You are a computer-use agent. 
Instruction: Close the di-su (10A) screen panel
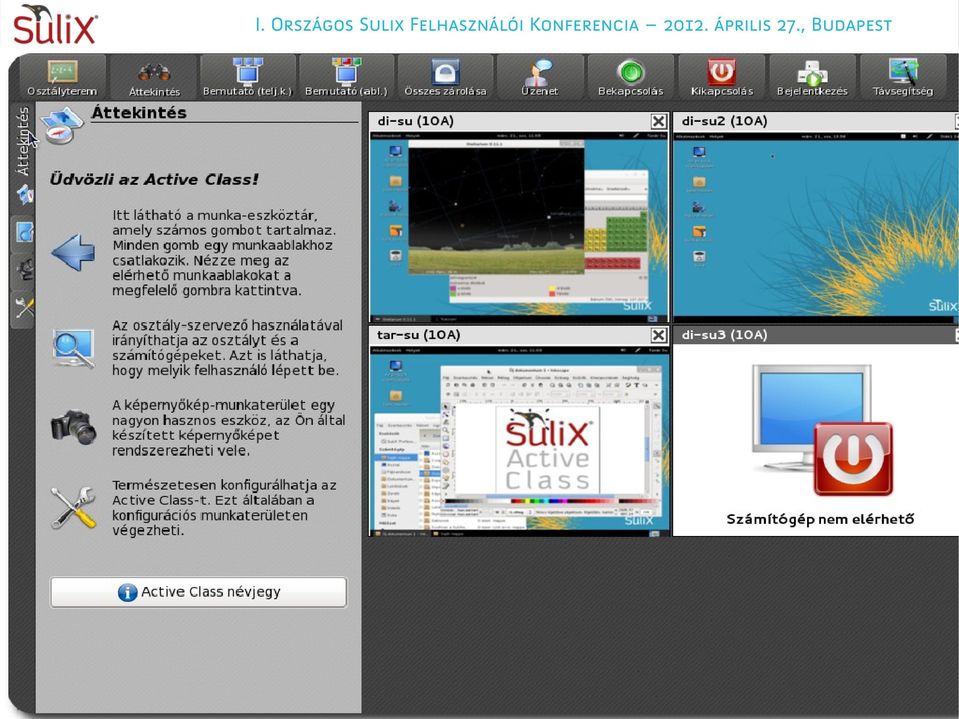click(x=659, y=121)
